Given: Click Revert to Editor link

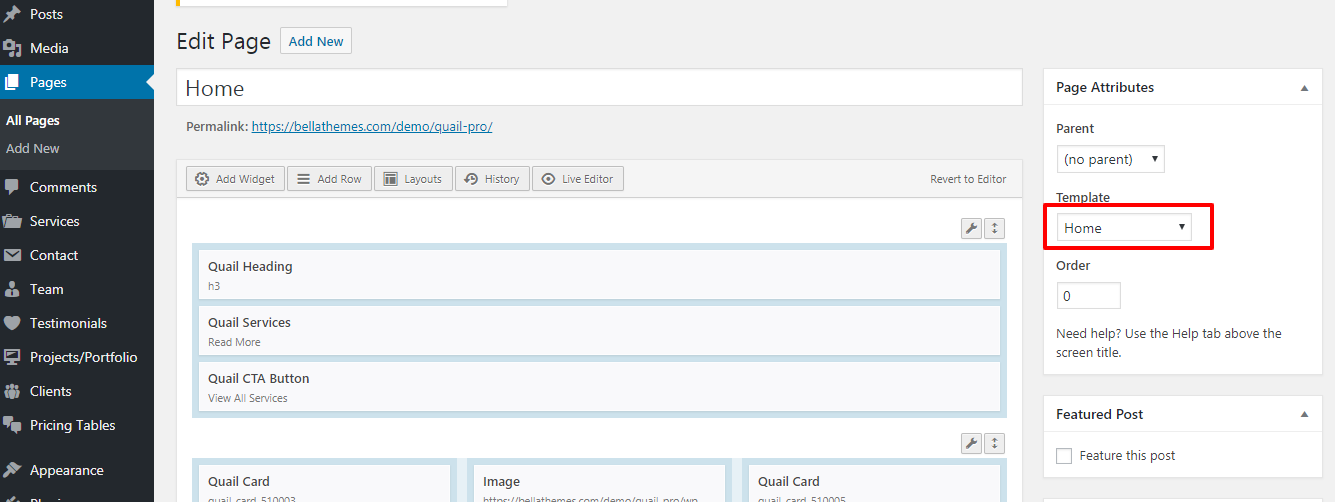Looking at the screenshot, I should [968, 179].
